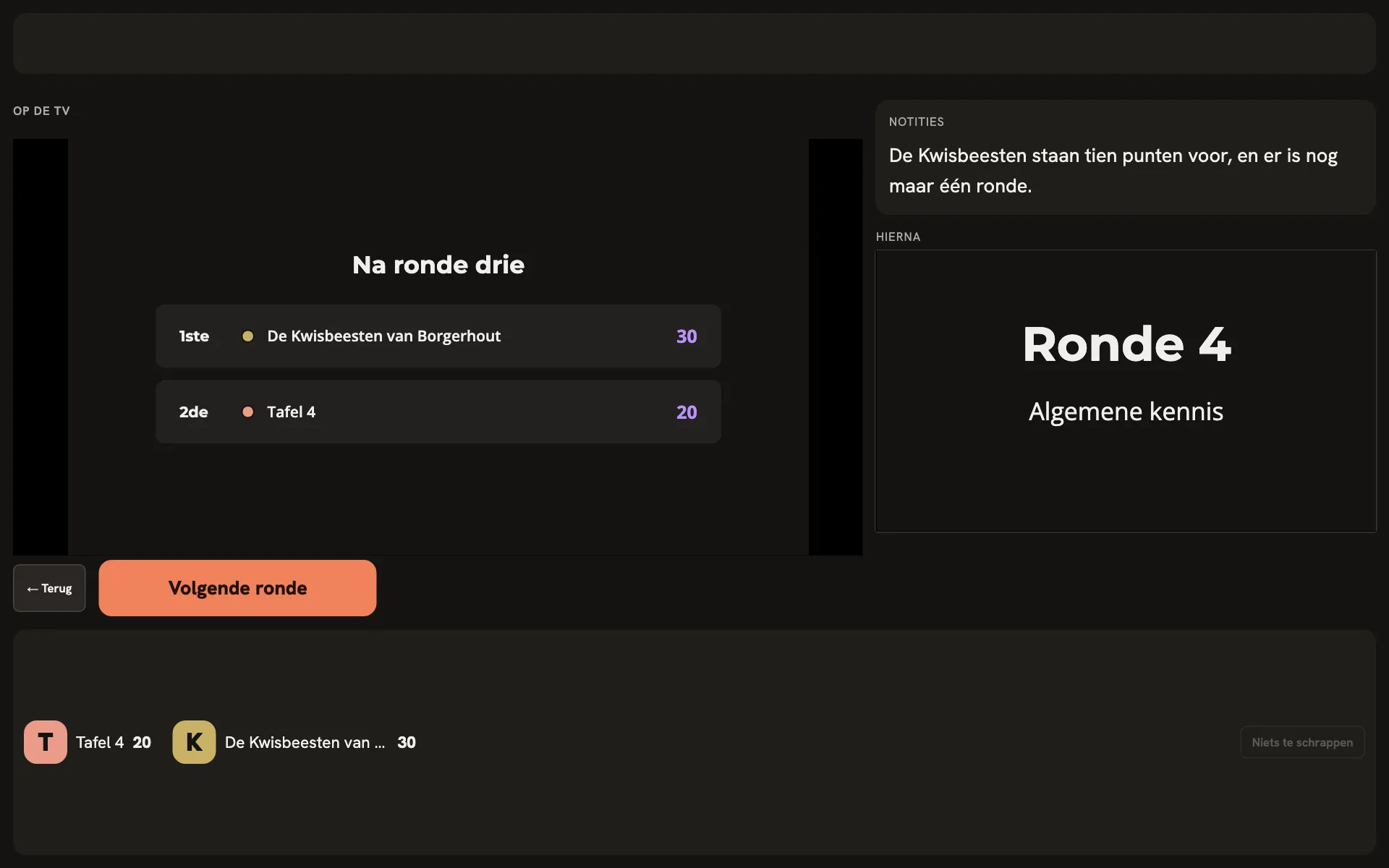This screenshot has width=1389, height=868.
Task: Click the 2de rank label
Action: click(x=194, y=412)
